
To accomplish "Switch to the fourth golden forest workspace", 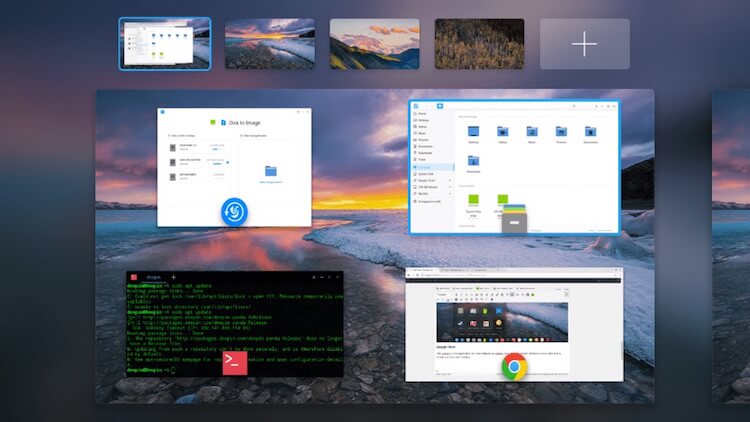I will coord(479,44).
